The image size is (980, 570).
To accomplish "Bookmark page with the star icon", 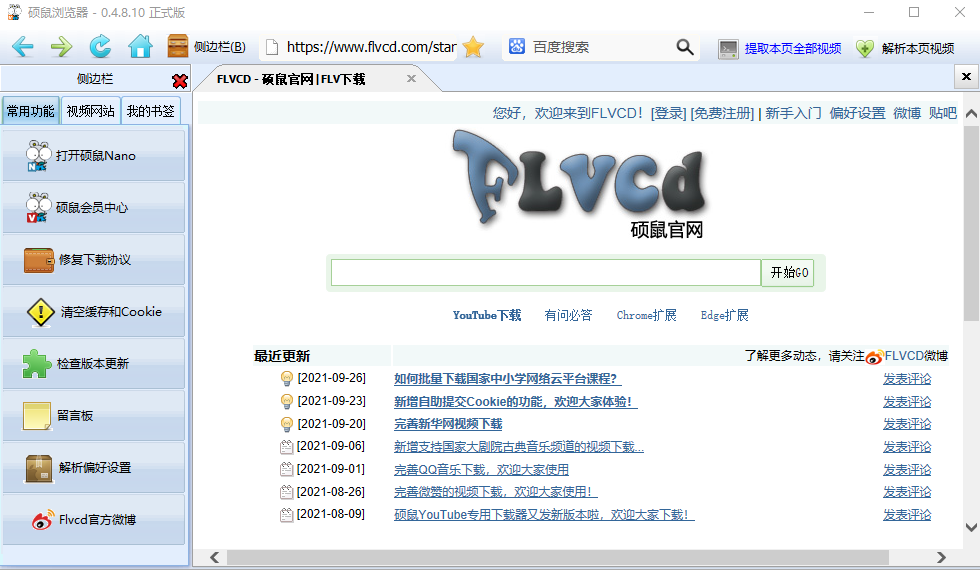I will [x=473, y=47].
